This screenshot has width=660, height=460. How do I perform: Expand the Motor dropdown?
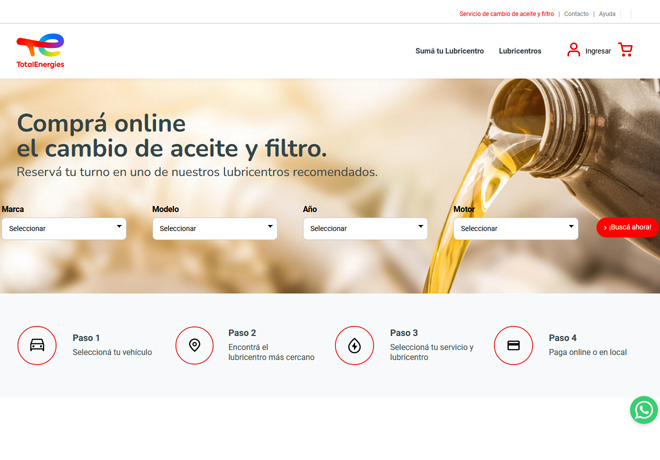point(515,229)
